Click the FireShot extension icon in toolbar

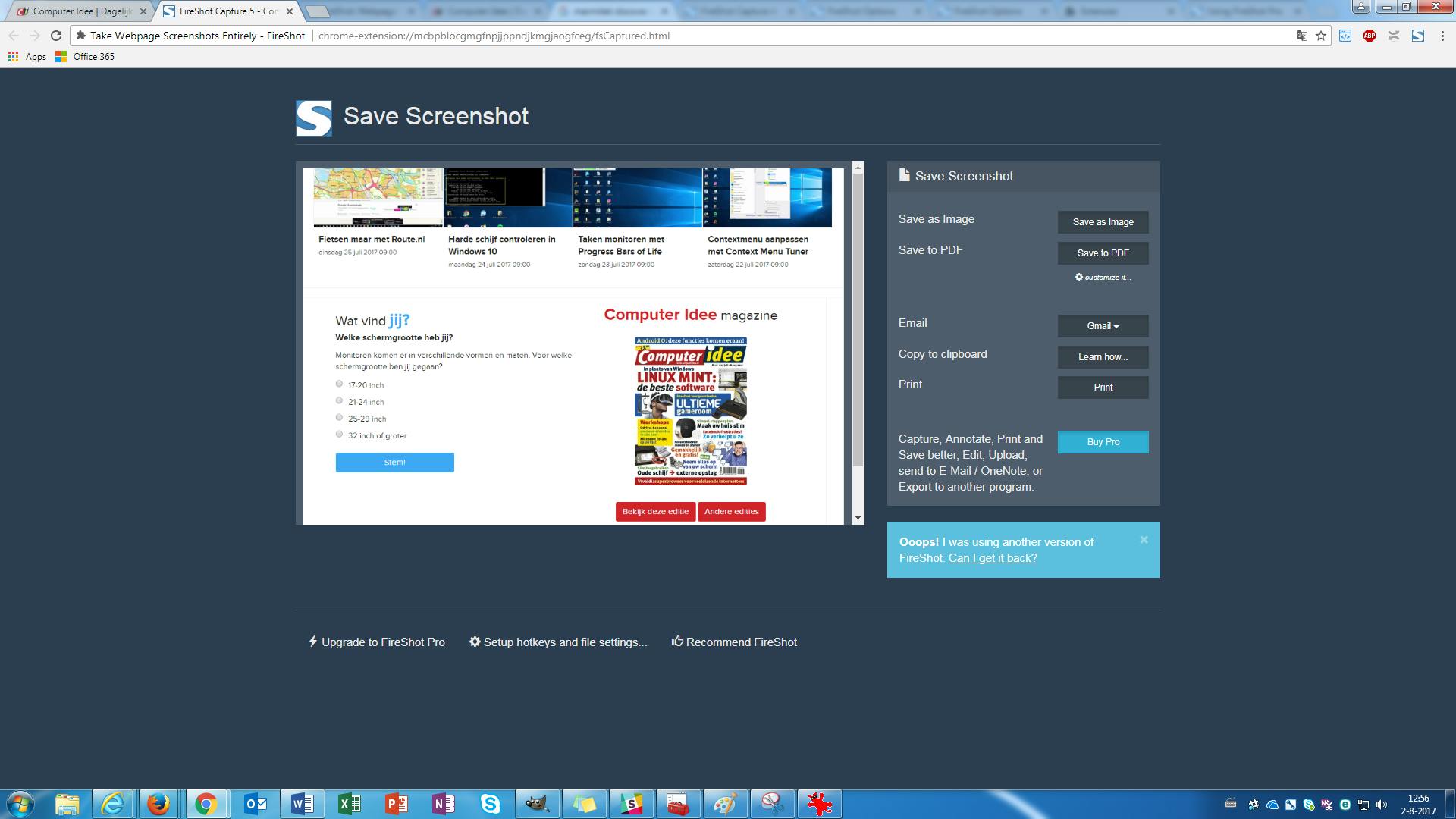[x=1417, y=36]
